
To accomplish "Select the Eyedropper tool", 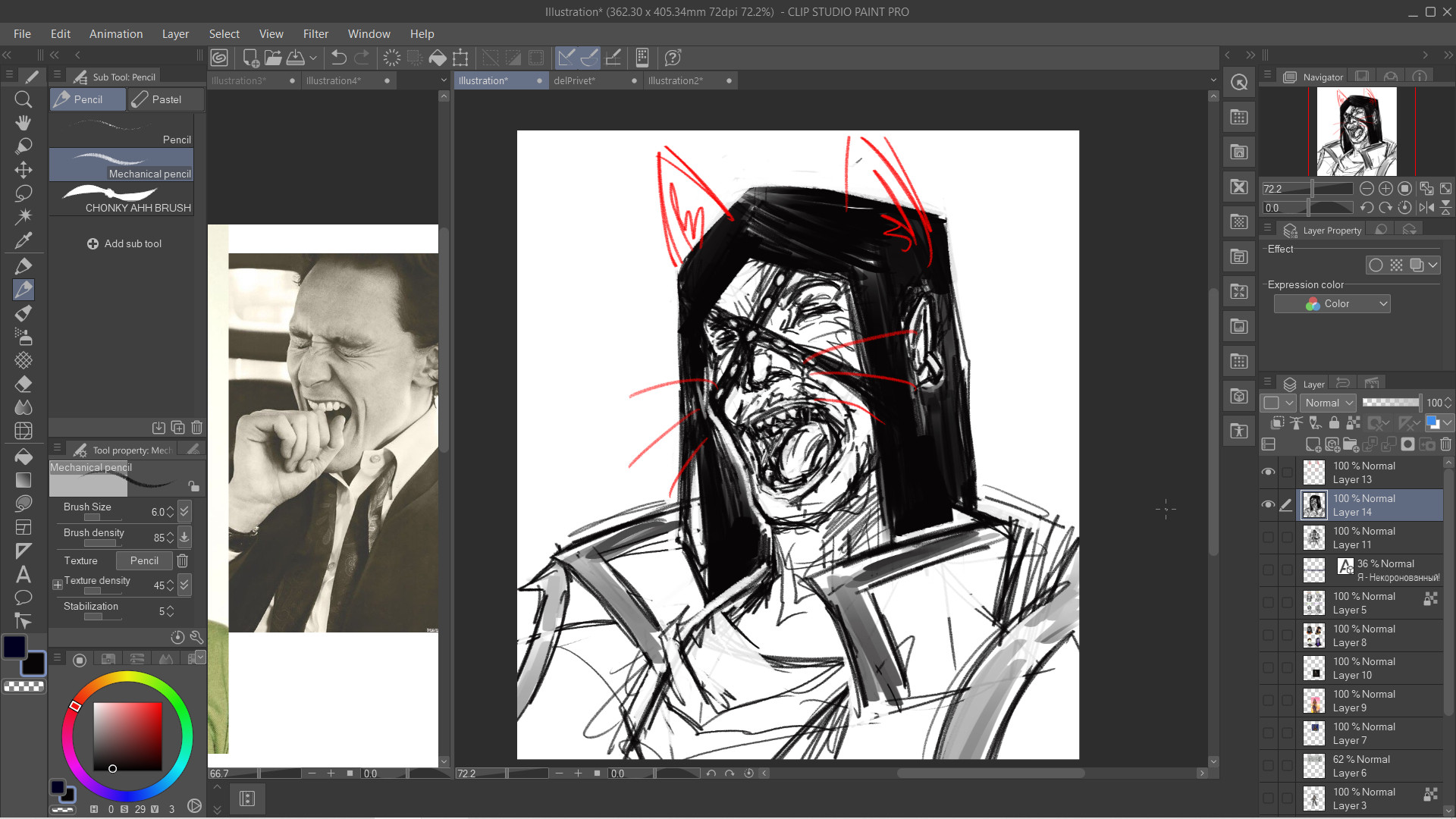I will pos(24,241).
